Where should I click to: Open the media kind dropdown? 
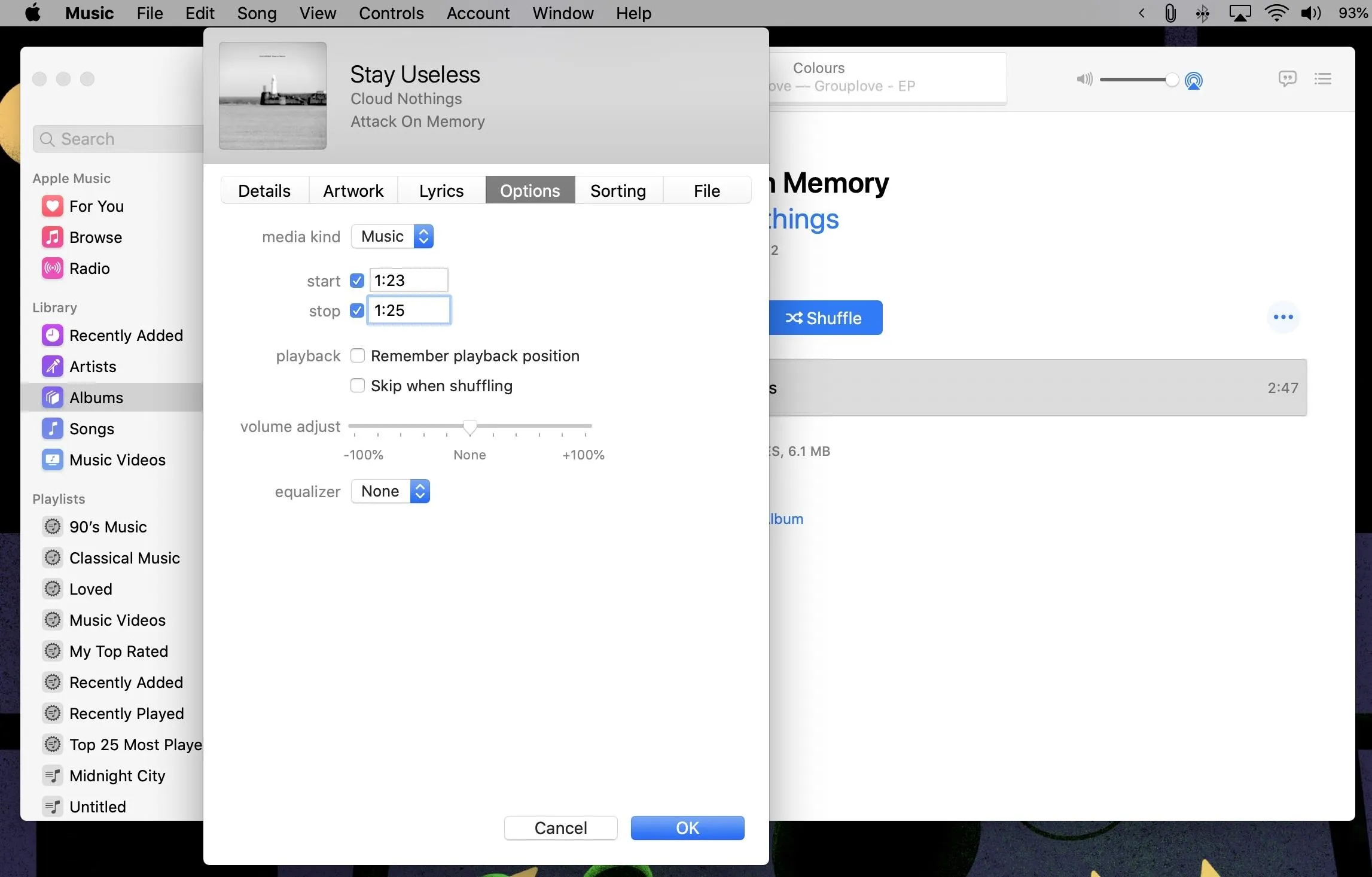(x=392, y=236)
